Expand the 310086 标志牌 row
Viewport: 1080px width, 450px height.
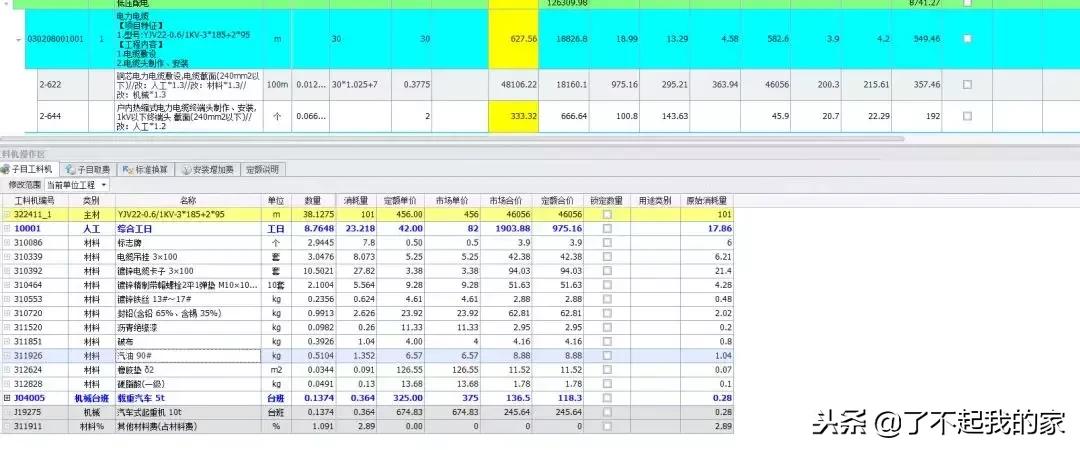coord(7,243)
